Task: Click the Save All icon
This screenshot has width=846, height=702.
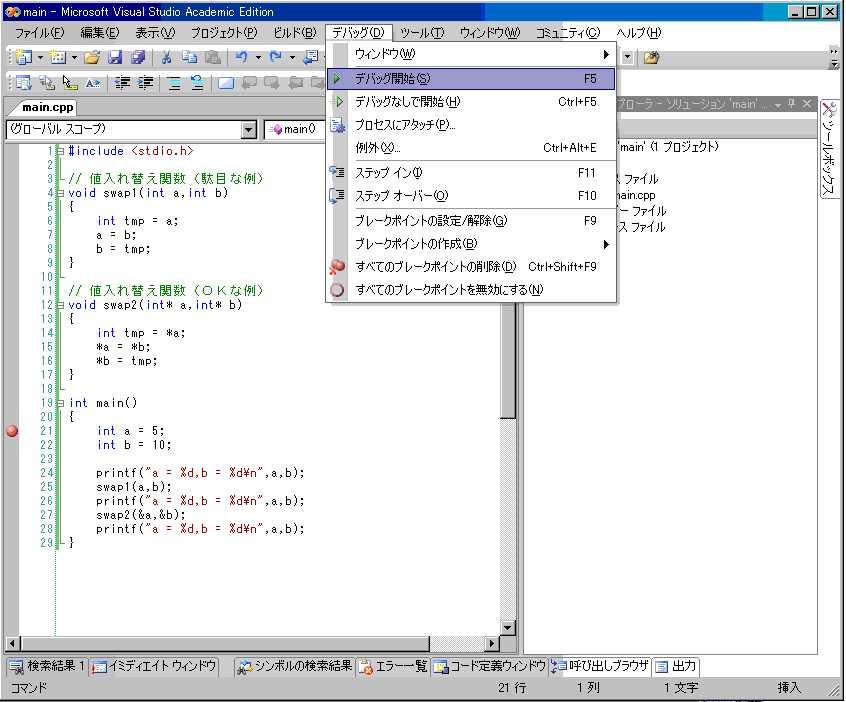Action: coord(138,57)
